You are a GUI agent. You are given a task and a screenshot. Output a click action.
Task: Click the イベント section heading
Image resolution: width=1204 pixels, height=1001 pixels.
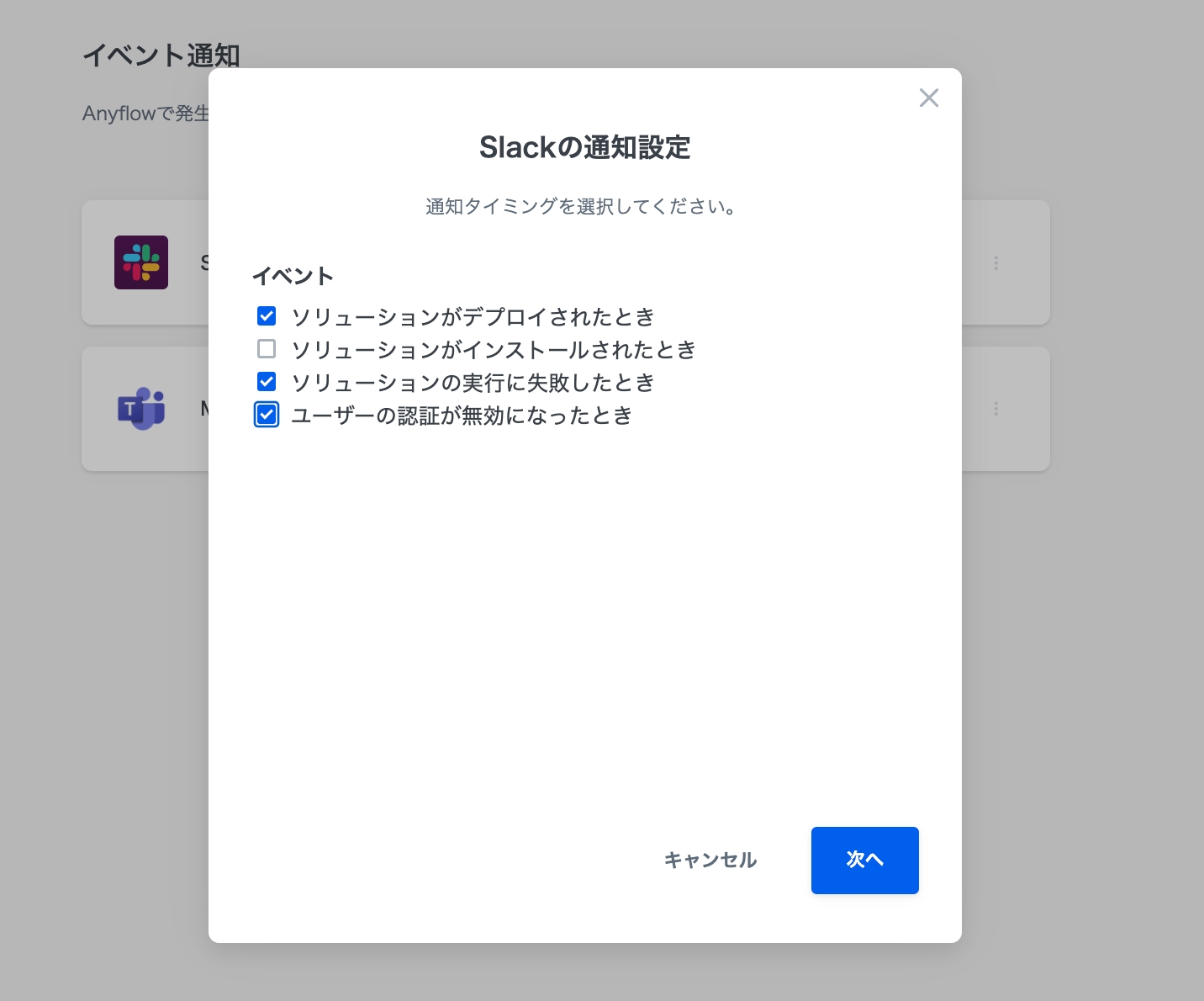point(293,276)
